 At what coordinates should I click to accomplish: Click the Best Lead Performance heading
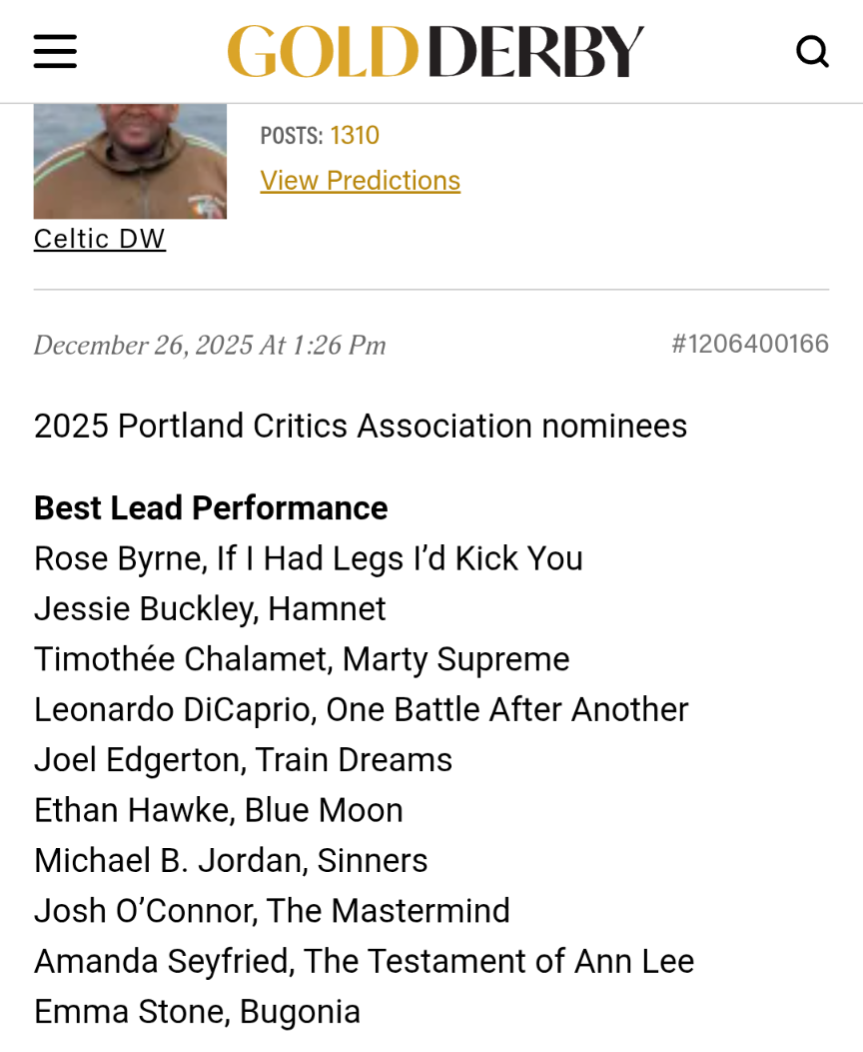(x=211, y=508)
